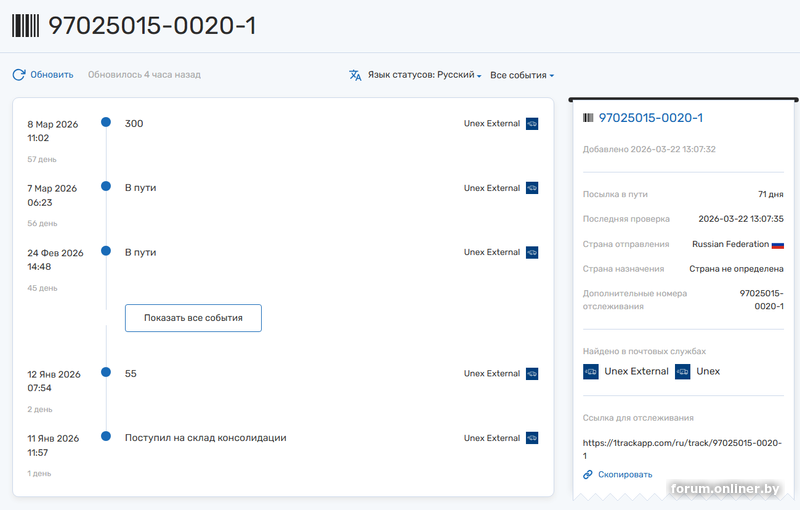800x510 pixels.
Task: Click timeline dot for 12 Янв 2026
Action: point(106,372)
